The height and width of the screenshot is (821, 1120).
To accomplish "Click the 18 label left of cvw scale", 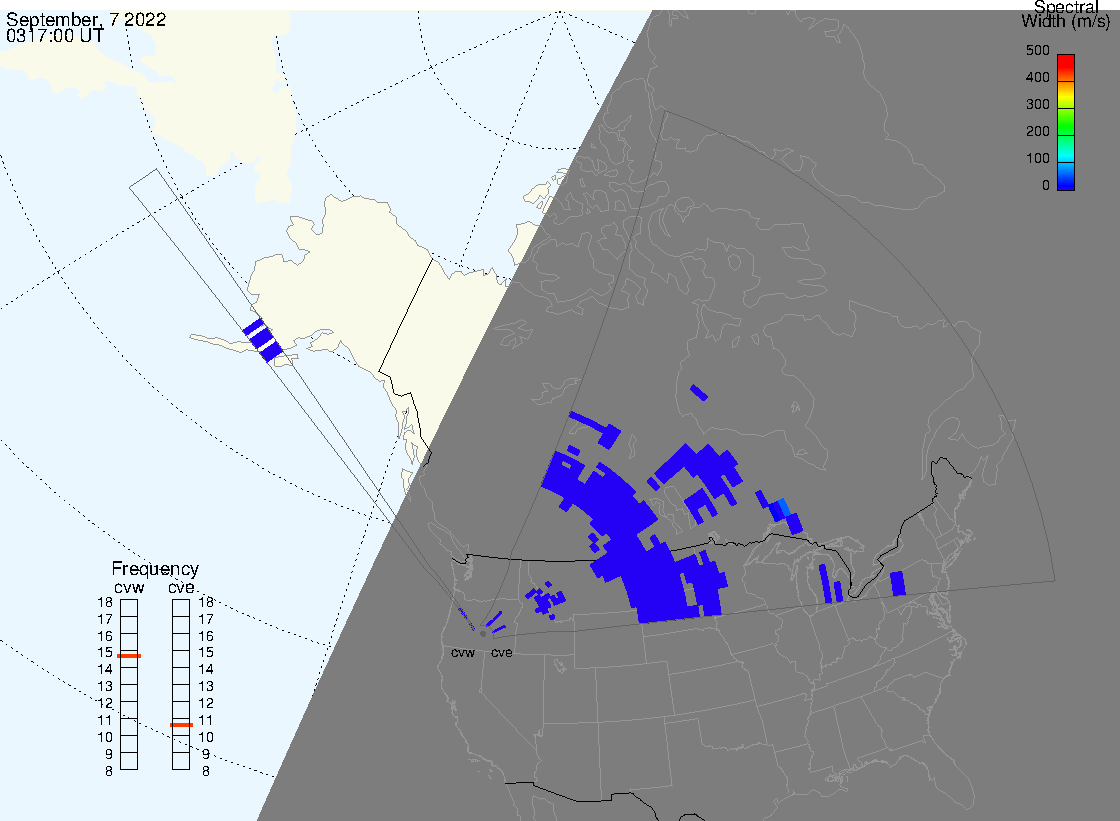I will tap(105, 602).
